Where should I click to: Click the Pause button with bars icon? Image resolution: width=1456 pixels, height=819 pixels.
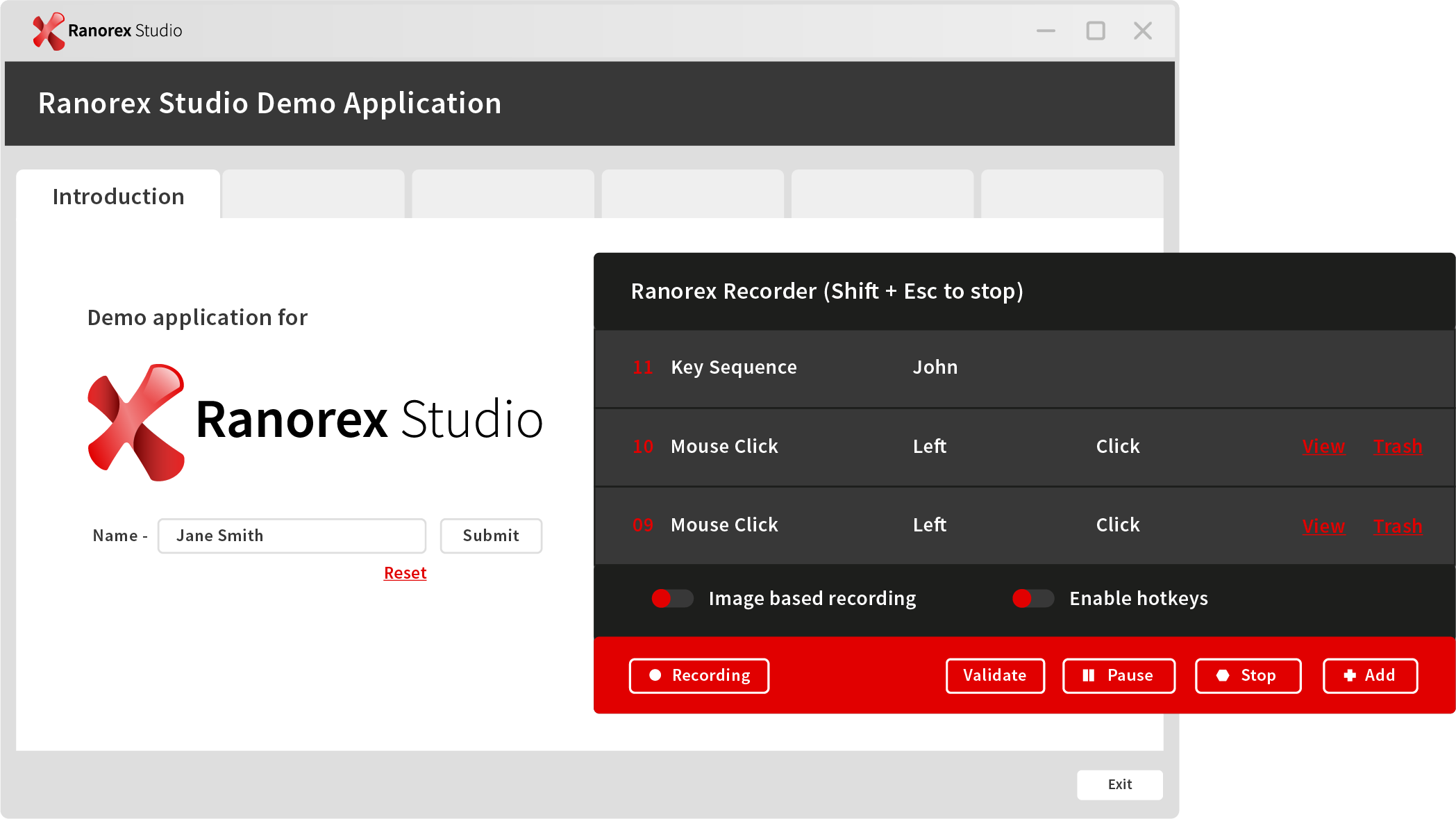tap(1119, 676)
